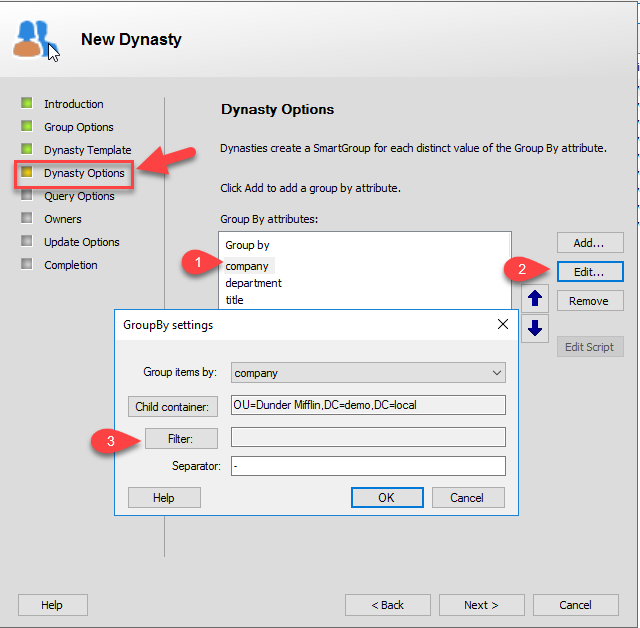This screenshot has height=628, width=640.
Task: Go to the Introduction wizard step
Action: (73, 104)
